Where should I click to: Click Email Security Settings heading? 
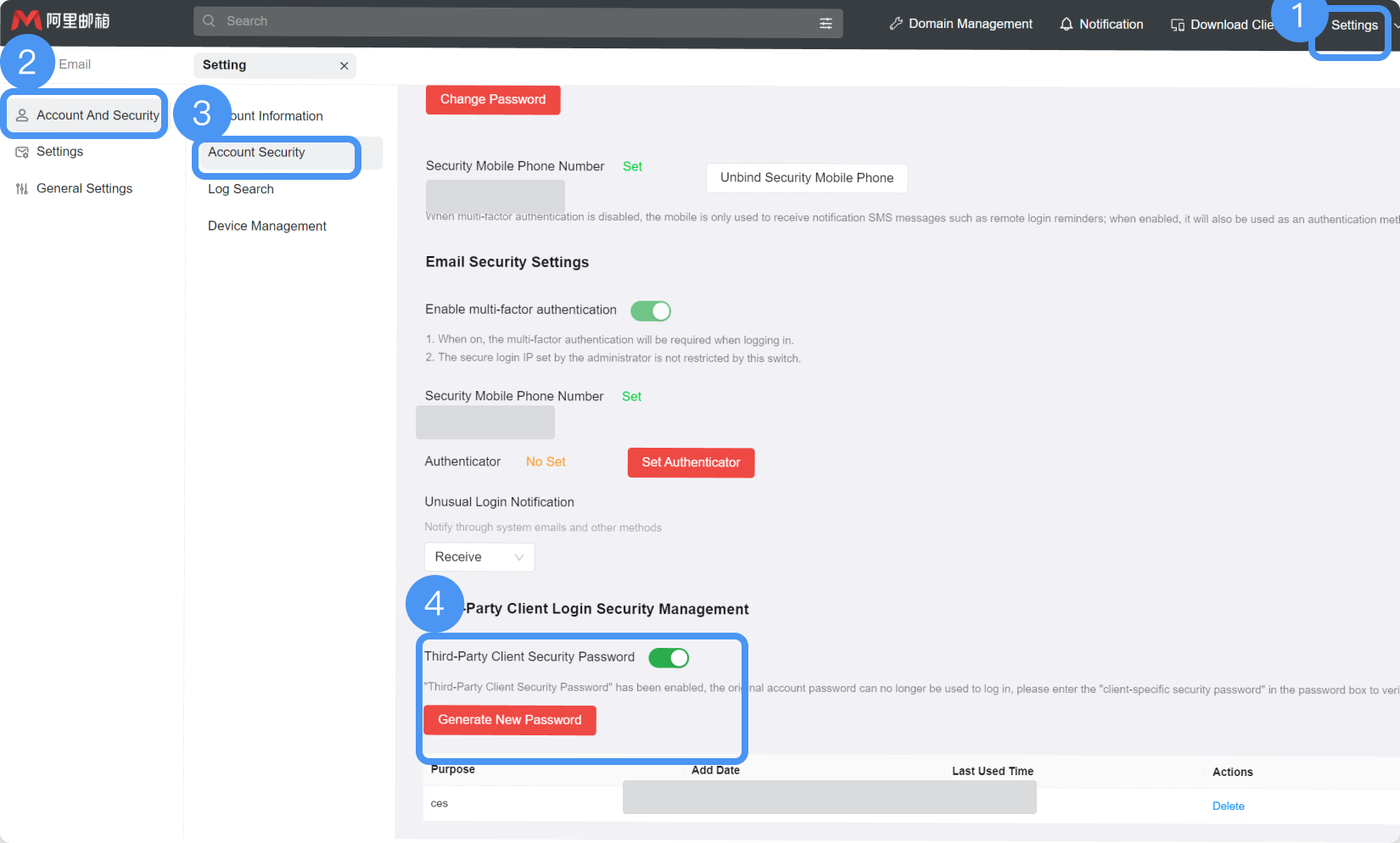coord(507,262)
